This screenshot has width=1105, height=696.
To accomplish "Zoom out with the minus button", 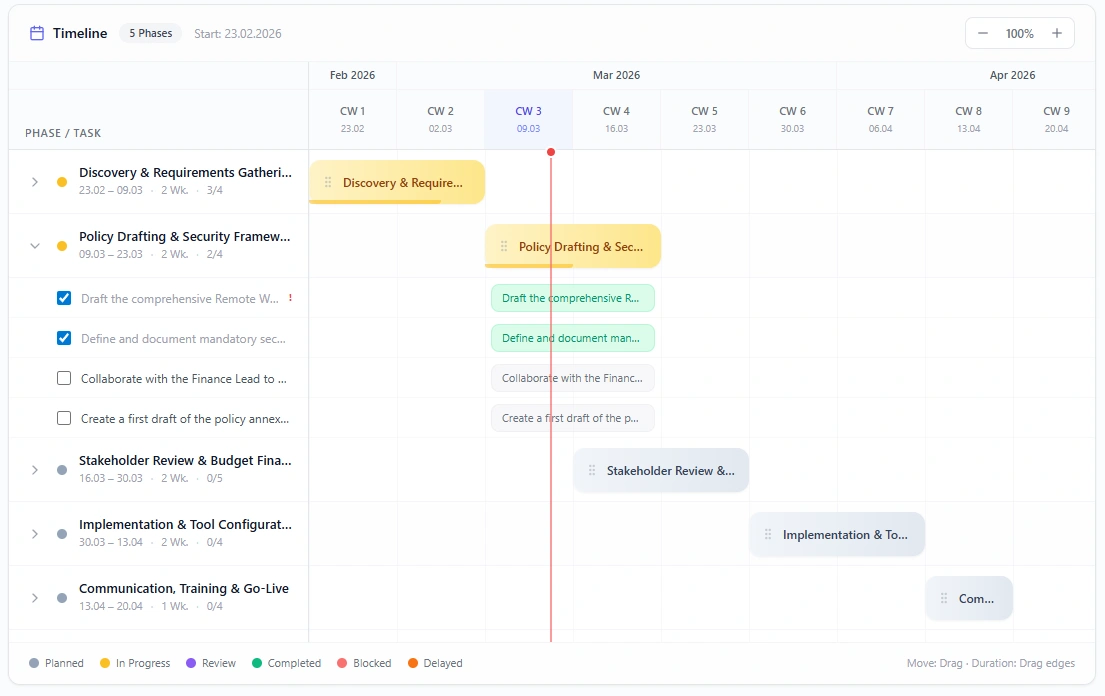I will click(983, 32).
